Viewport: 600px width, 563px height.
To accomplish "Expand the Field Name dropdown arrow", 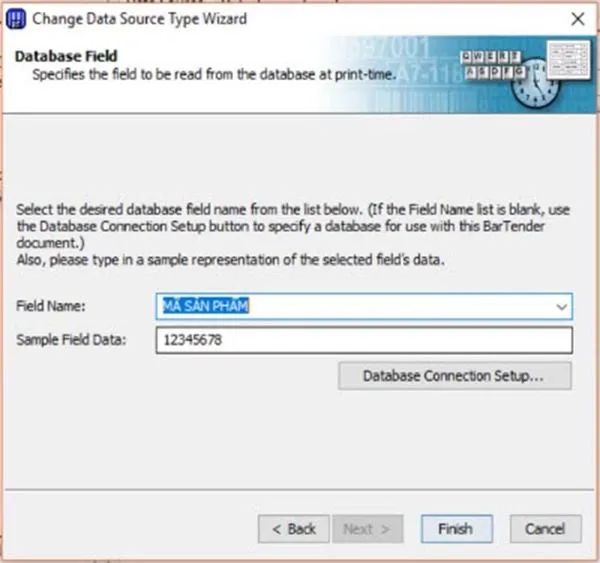I will [561, 306].
